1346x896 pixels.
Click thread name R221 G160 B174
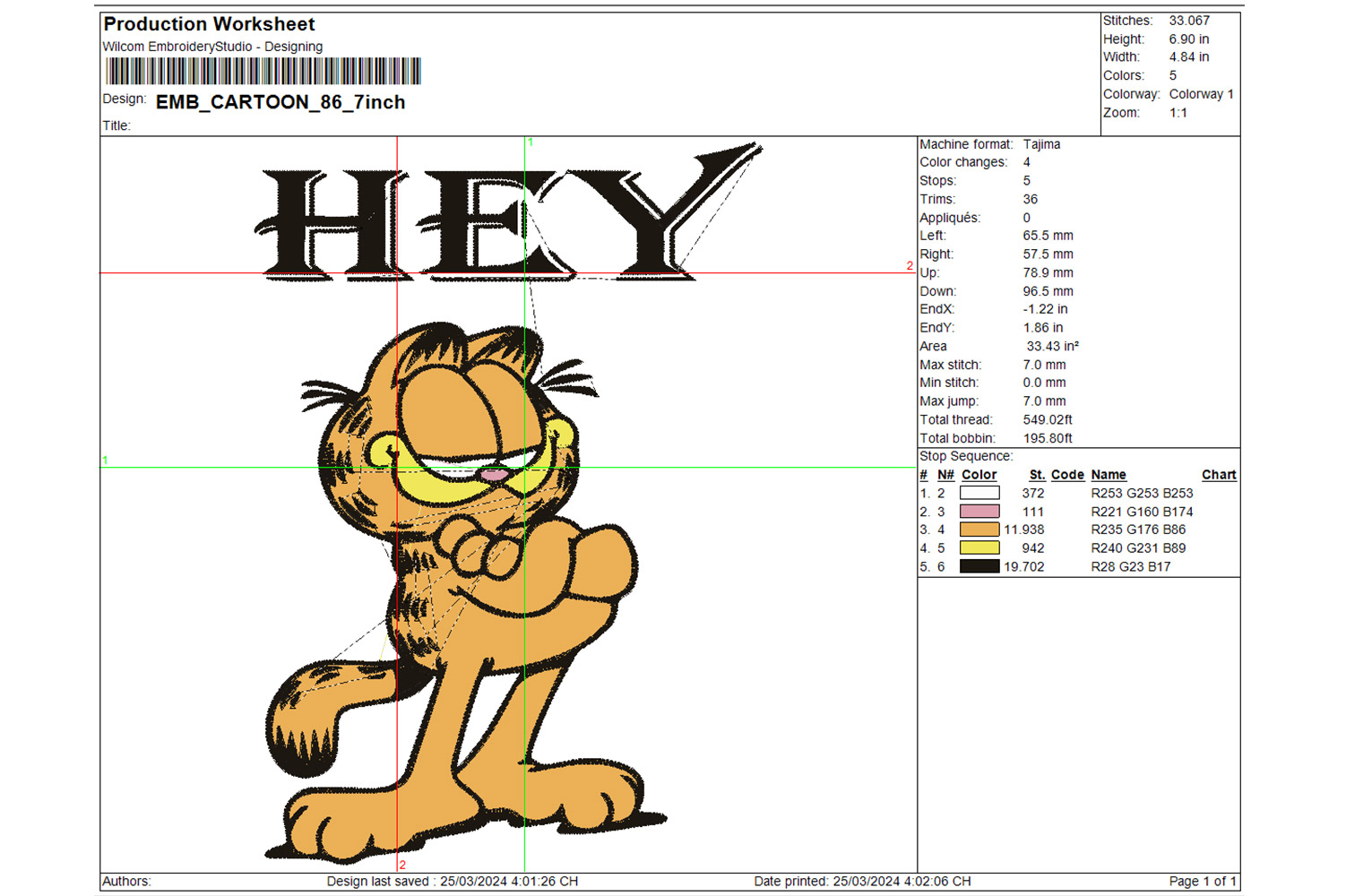(1142, 512)
